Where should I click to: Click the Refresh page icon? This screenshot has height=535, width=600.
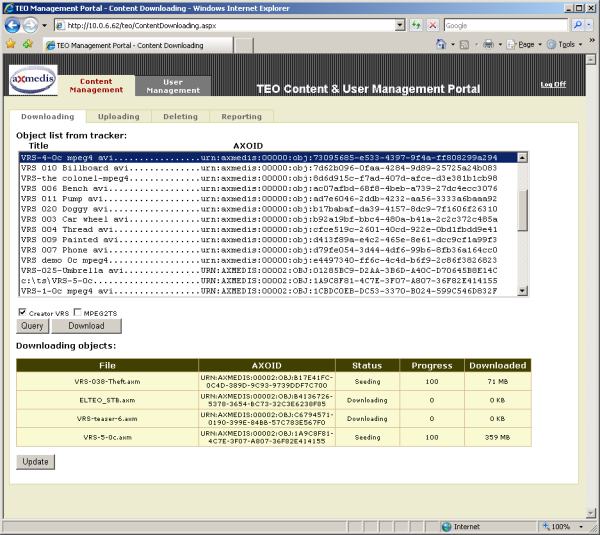tap(416, 26)
